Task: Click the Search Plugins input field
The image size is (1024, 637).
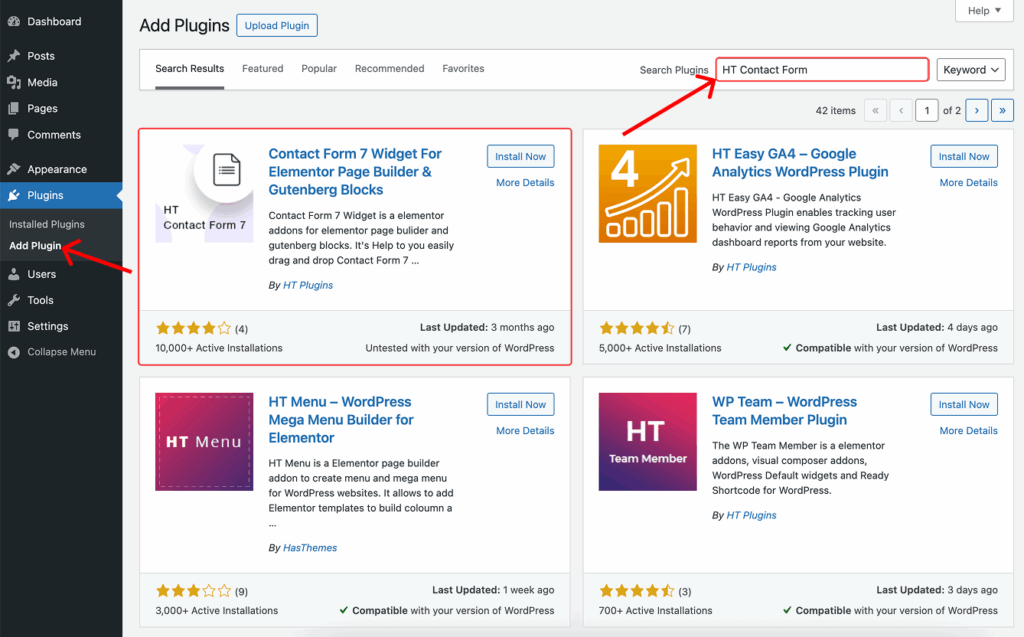Action: [x=822, y=70]
